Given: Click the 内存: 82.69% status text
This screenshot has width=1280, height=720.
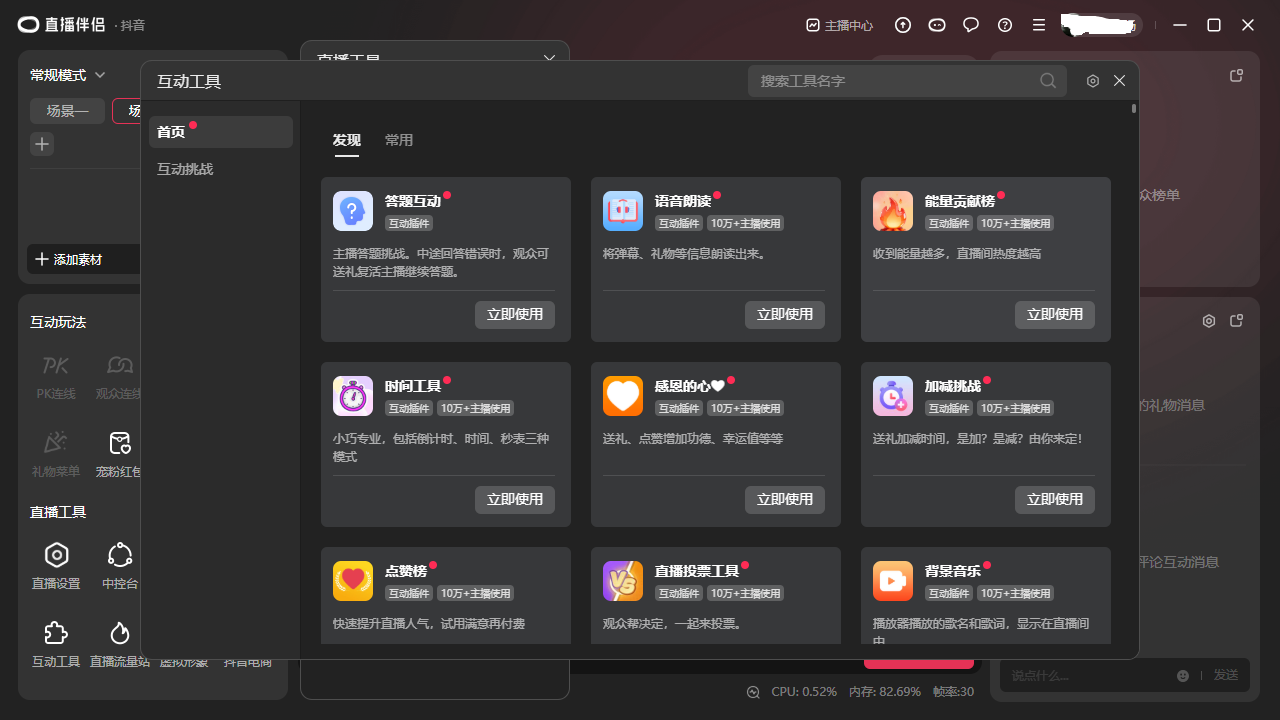Looking at the screenshot, I should pos(885,691).
